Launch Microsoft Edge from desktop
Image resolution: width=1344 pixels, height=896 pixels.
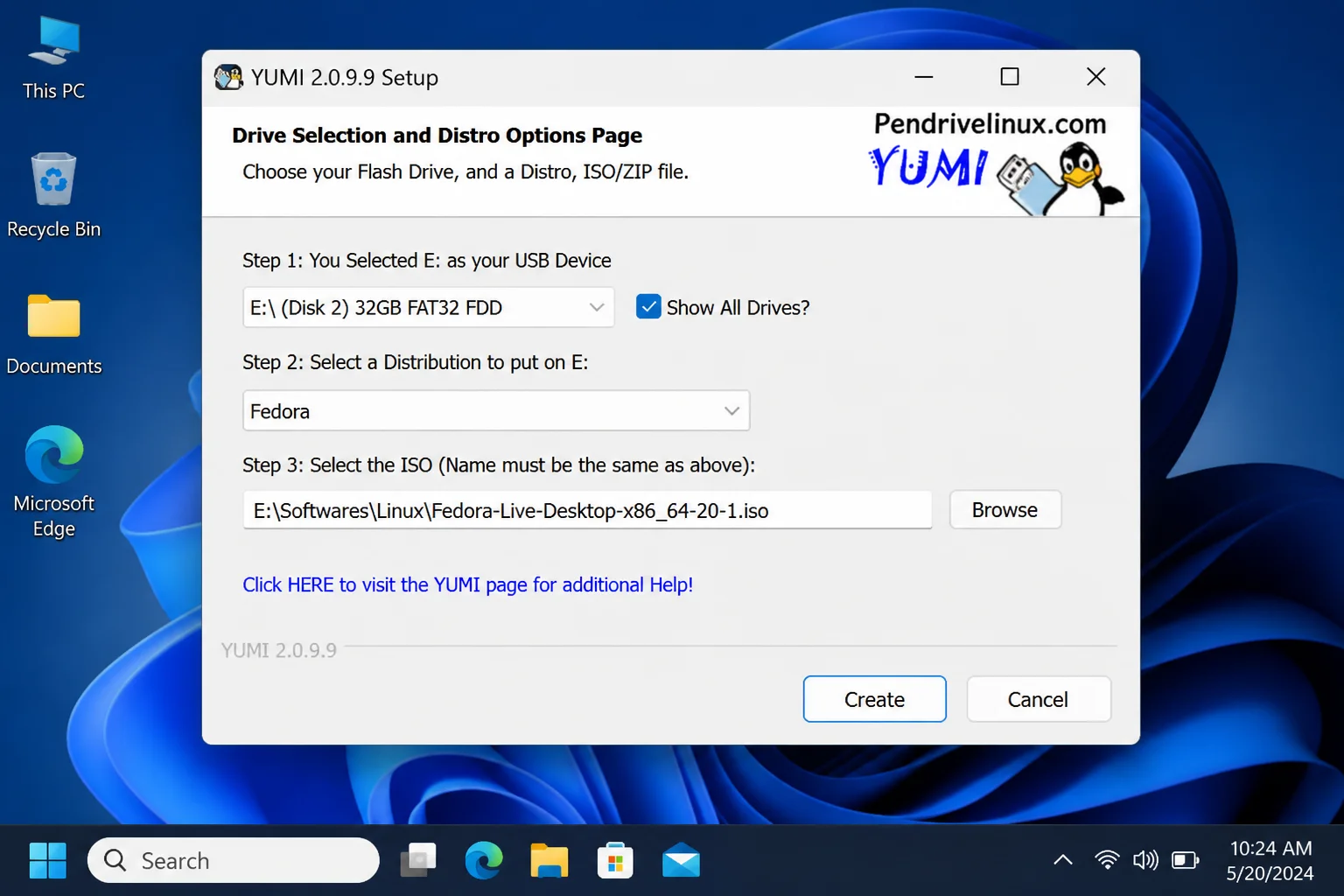click(x=53, y=481)
